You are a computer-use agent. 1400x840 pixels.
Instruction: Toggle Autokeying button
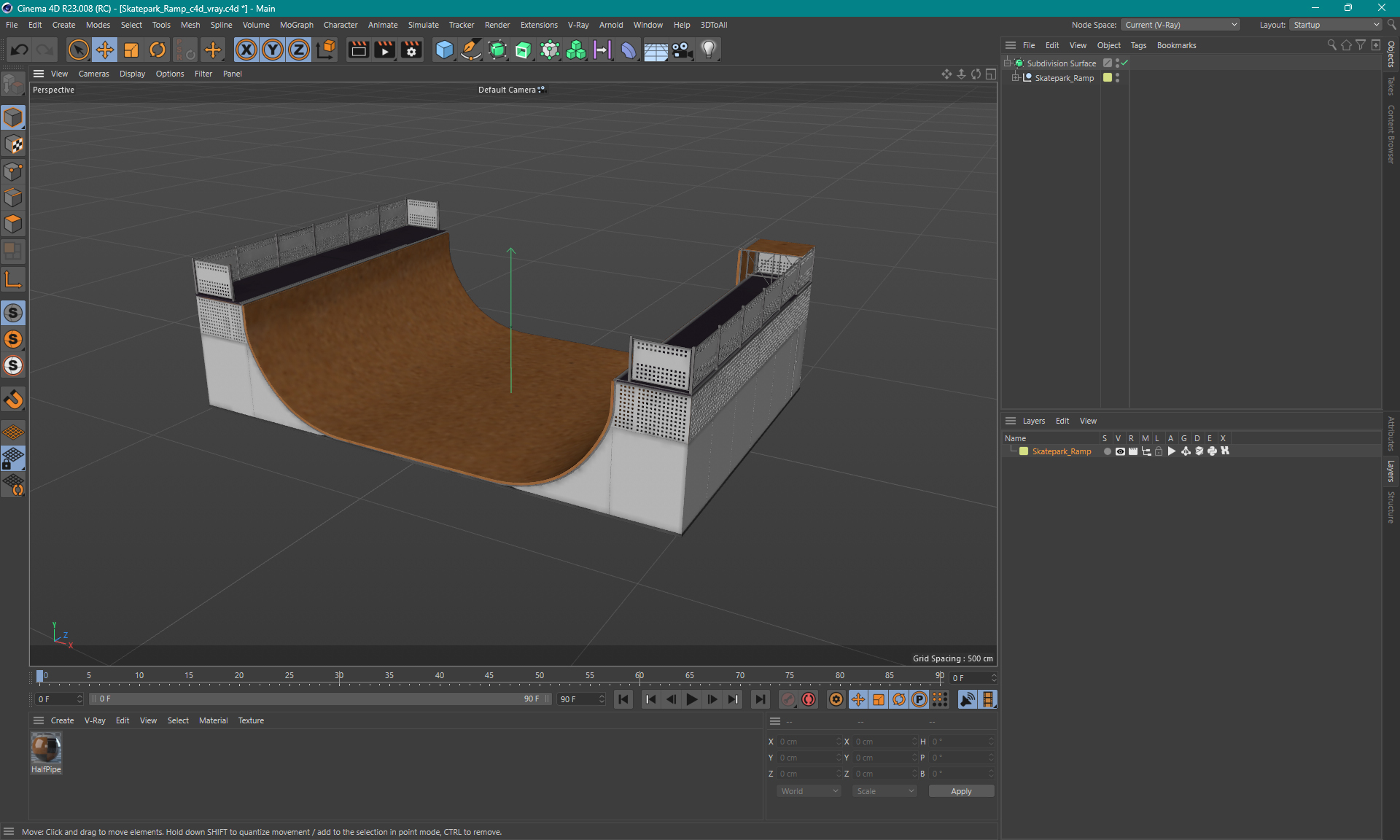click(x=809, y=699)
